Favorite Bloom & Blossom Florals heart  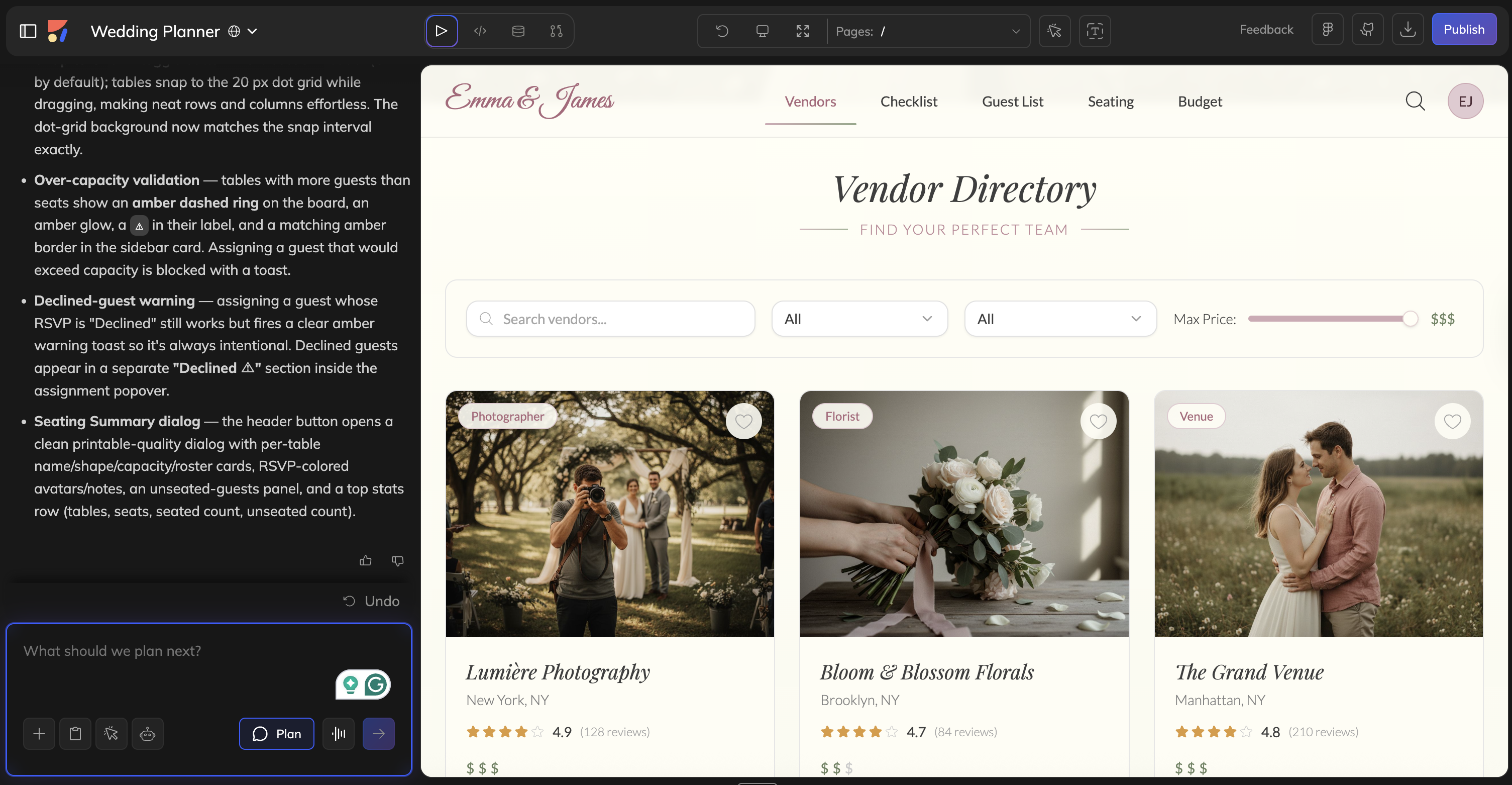pyautogui.click(x=1098, y=421)
